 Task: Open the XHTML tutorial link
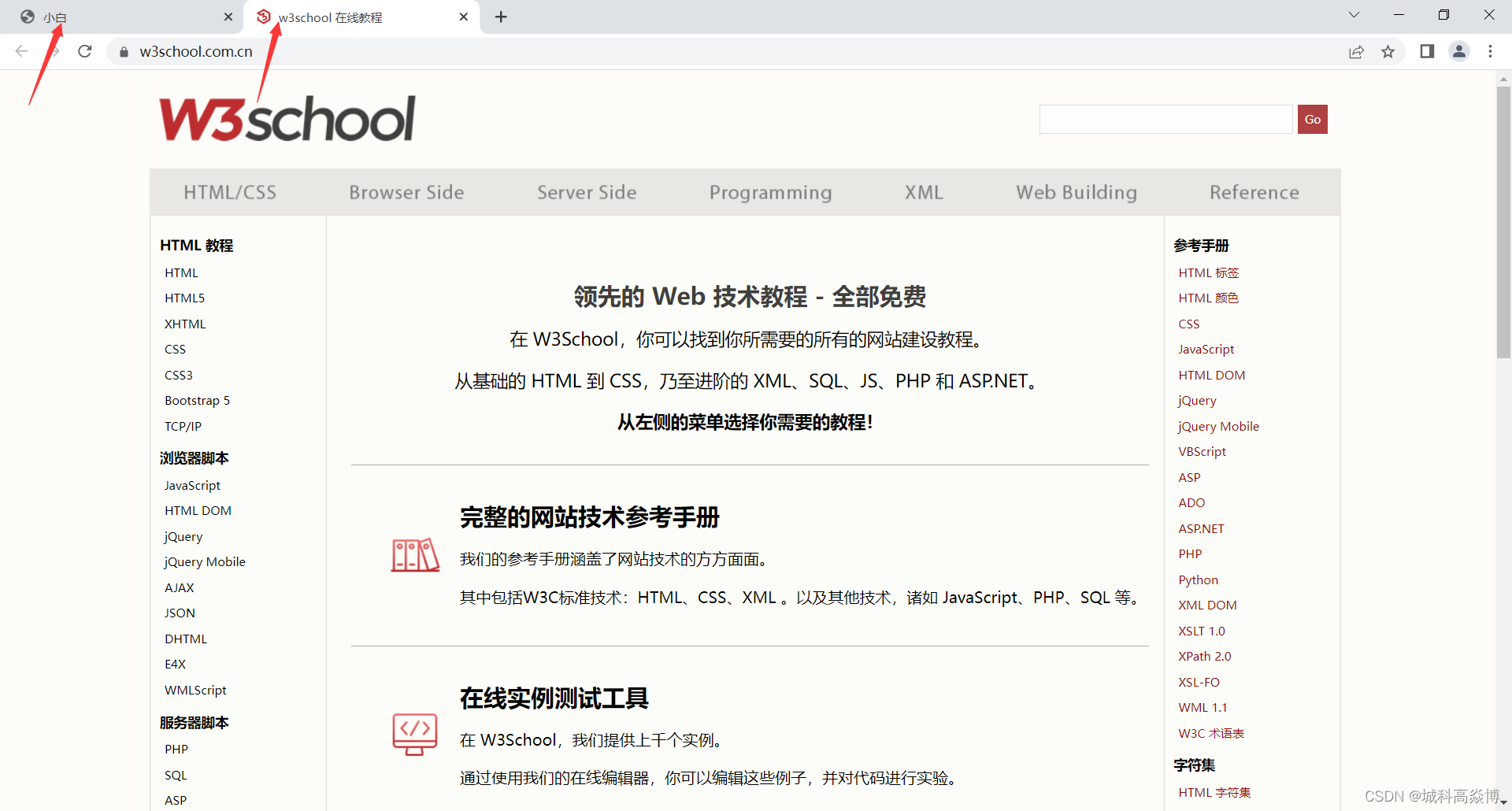point(185,324)
